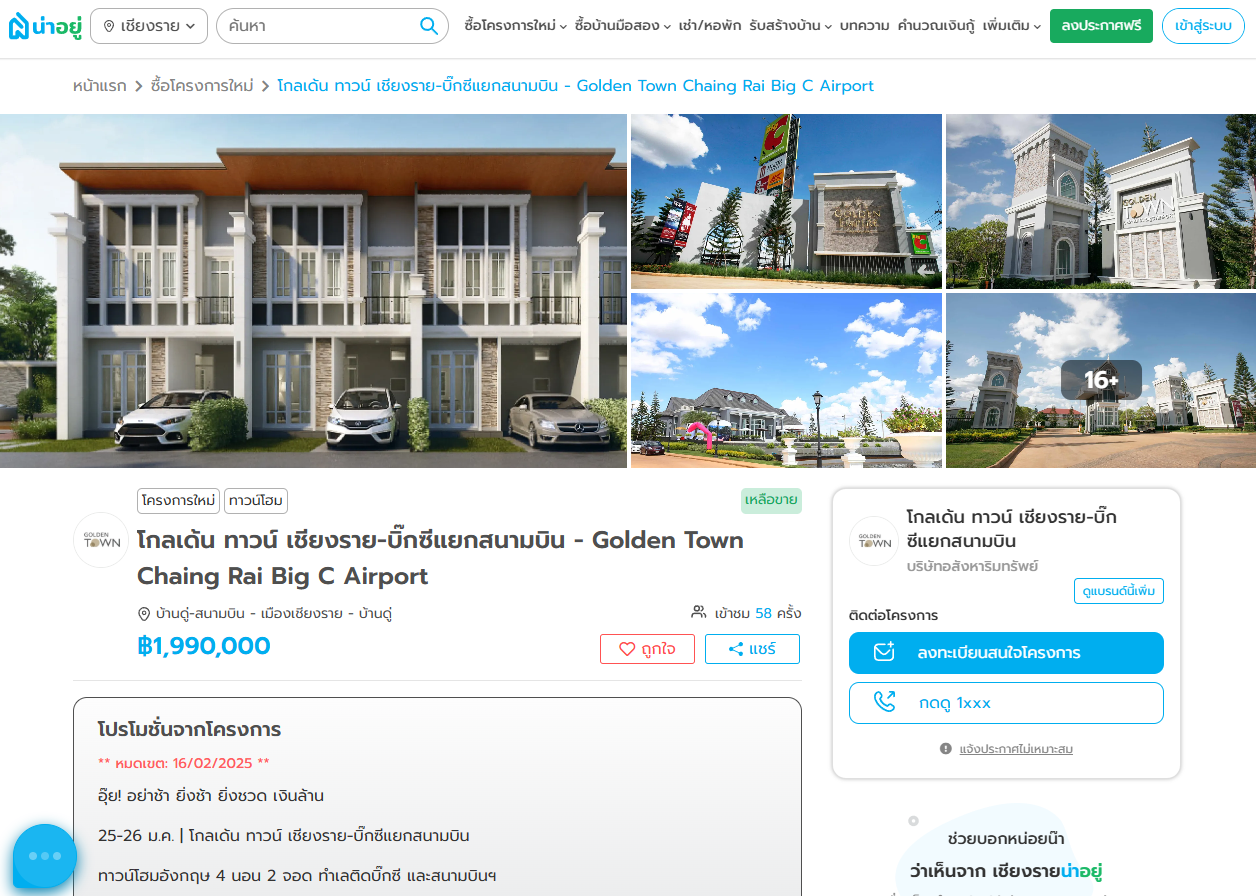1256x896 pixels.
Task: Click the ถูกใจ like button
Action: click(x=647, y=649)
